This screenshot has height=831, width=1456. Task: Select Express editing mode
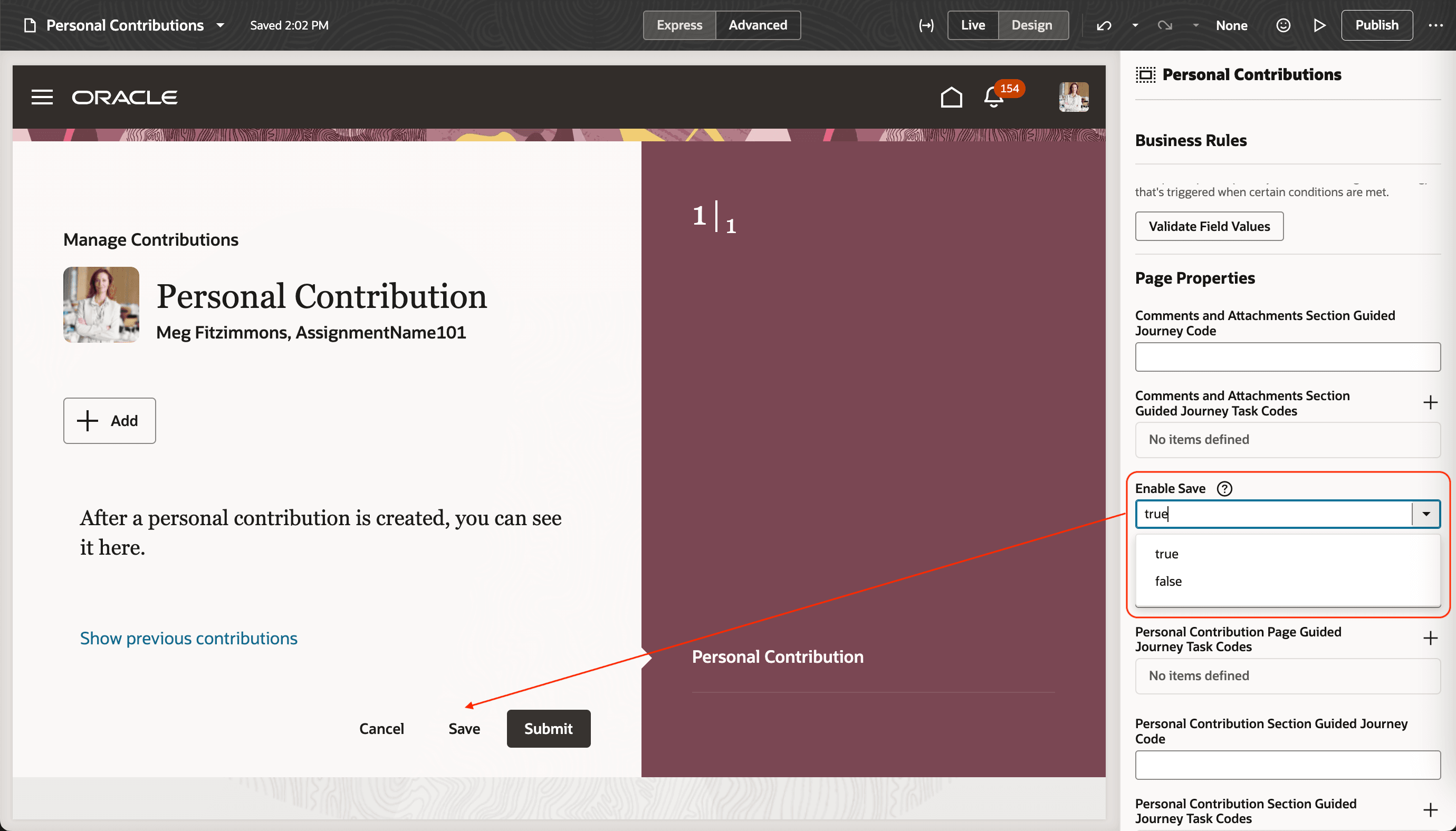click(x=679, y=25)
